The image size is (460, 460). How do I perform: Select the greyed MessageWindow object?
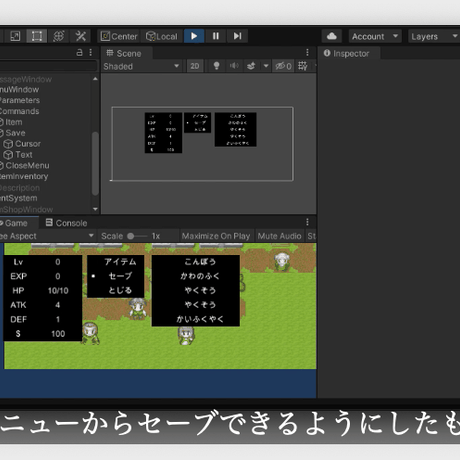(26, 79)
